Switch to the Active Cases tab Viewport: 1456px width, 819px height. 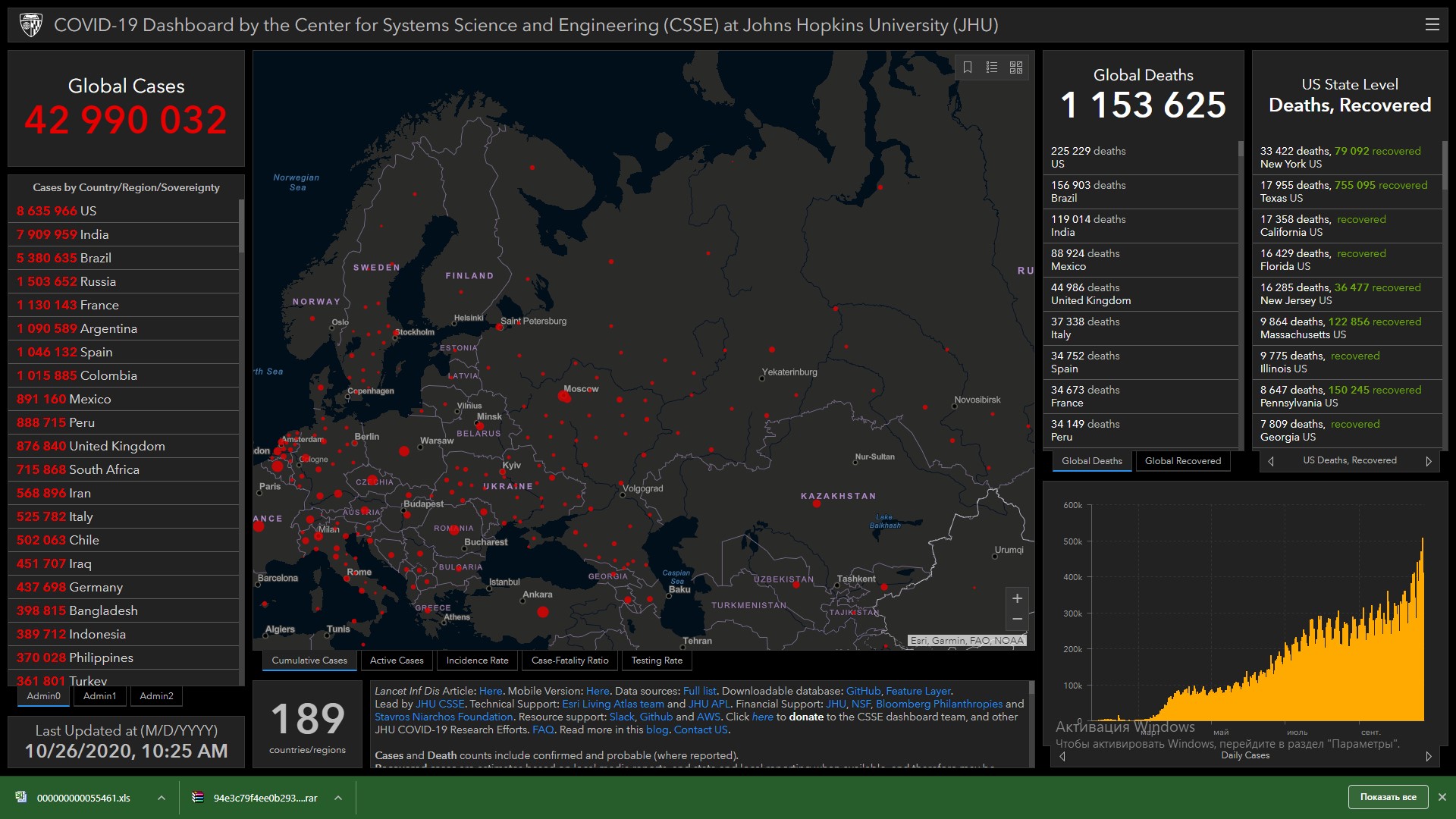pos(397,661)
